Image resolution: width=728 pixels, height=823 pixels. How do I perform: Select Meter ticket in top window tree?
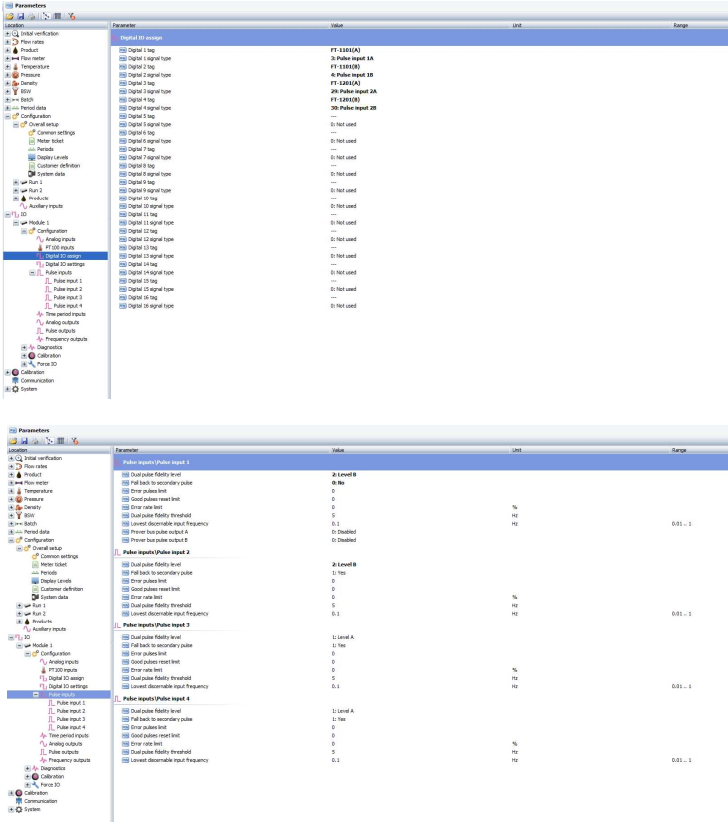[50, 141]
